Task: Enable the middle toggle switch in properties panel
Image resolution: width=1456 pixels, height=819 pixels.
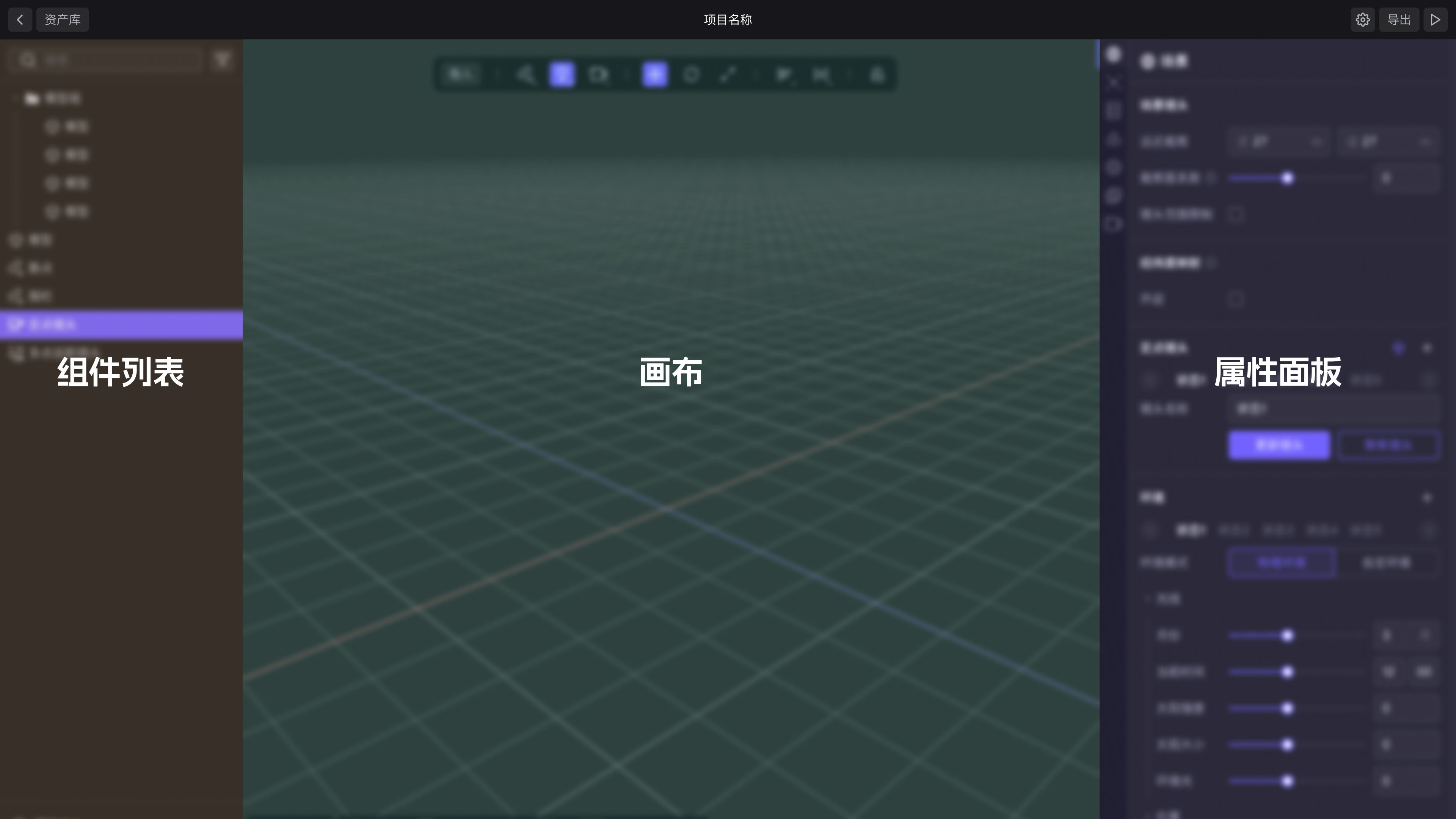Action: [x=1237, y=300]
